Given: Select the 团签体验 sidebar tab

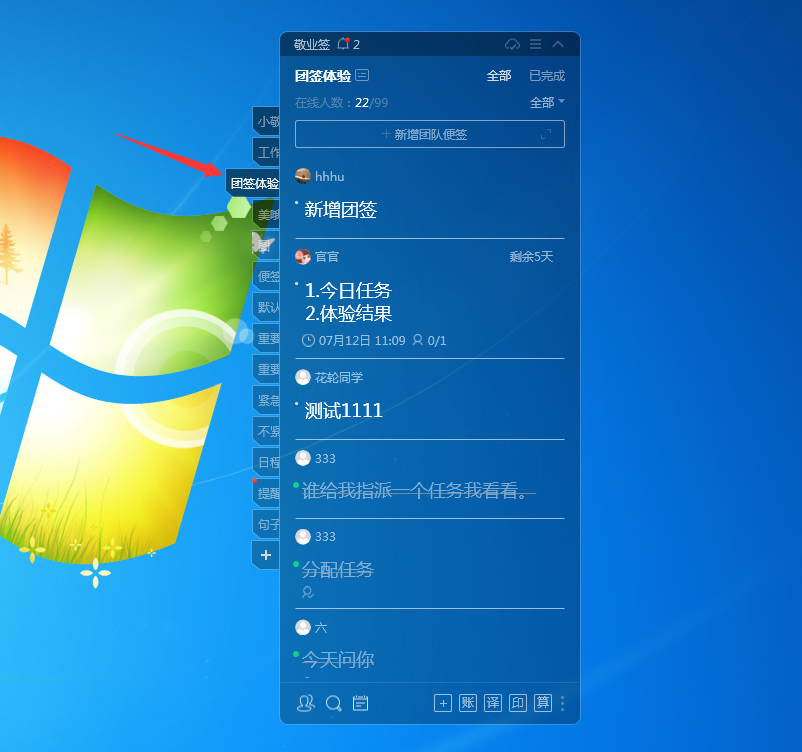Looking at the screenshot, I should (253, 184).
